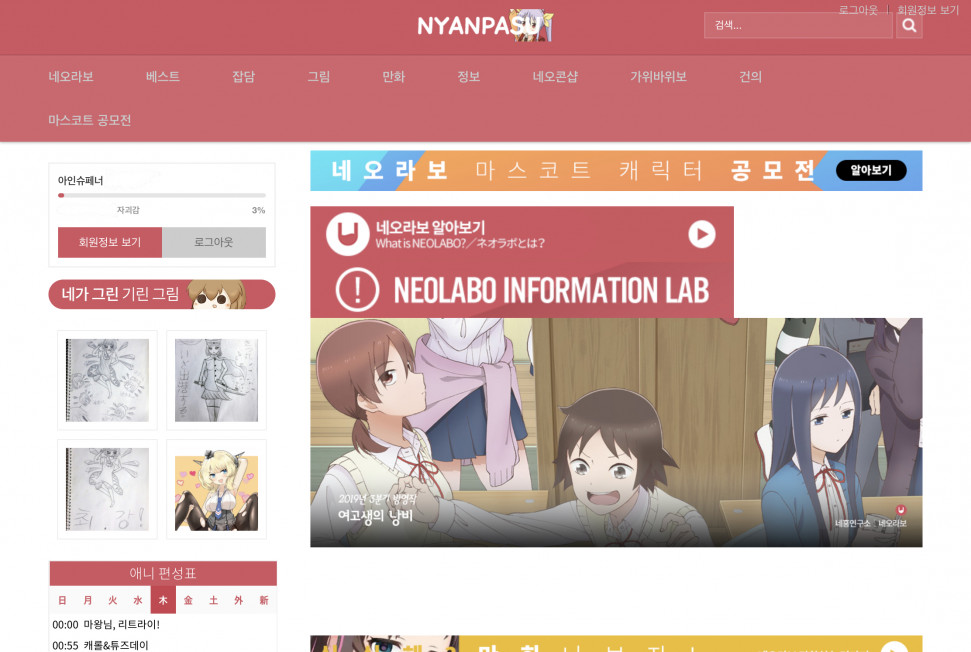Image resolution: width=971 pixels, height=652 pixels.
Task: Open the 잡담 menu item
Action: [x=243, y=77]
